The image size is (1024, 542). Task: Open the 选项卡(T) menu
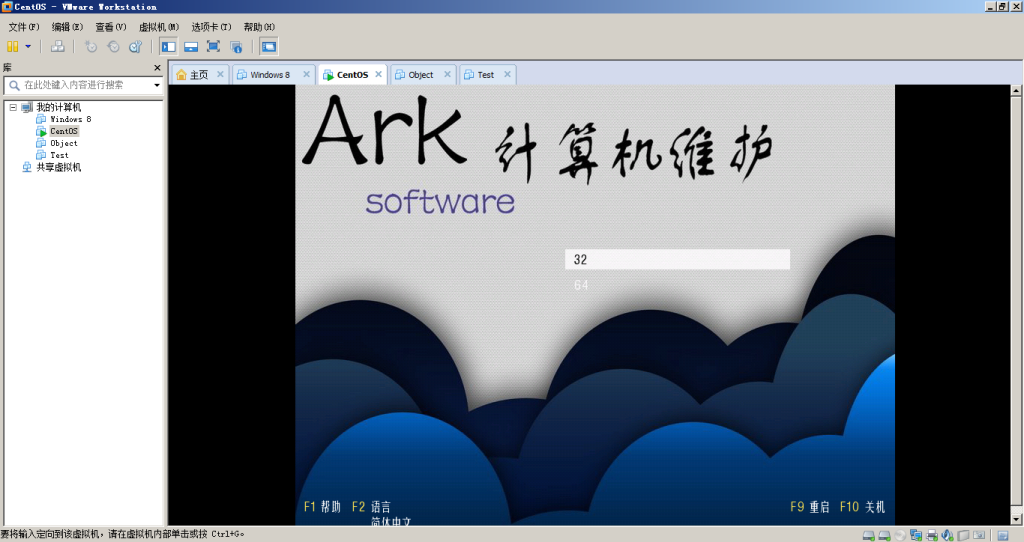[211, 27]
